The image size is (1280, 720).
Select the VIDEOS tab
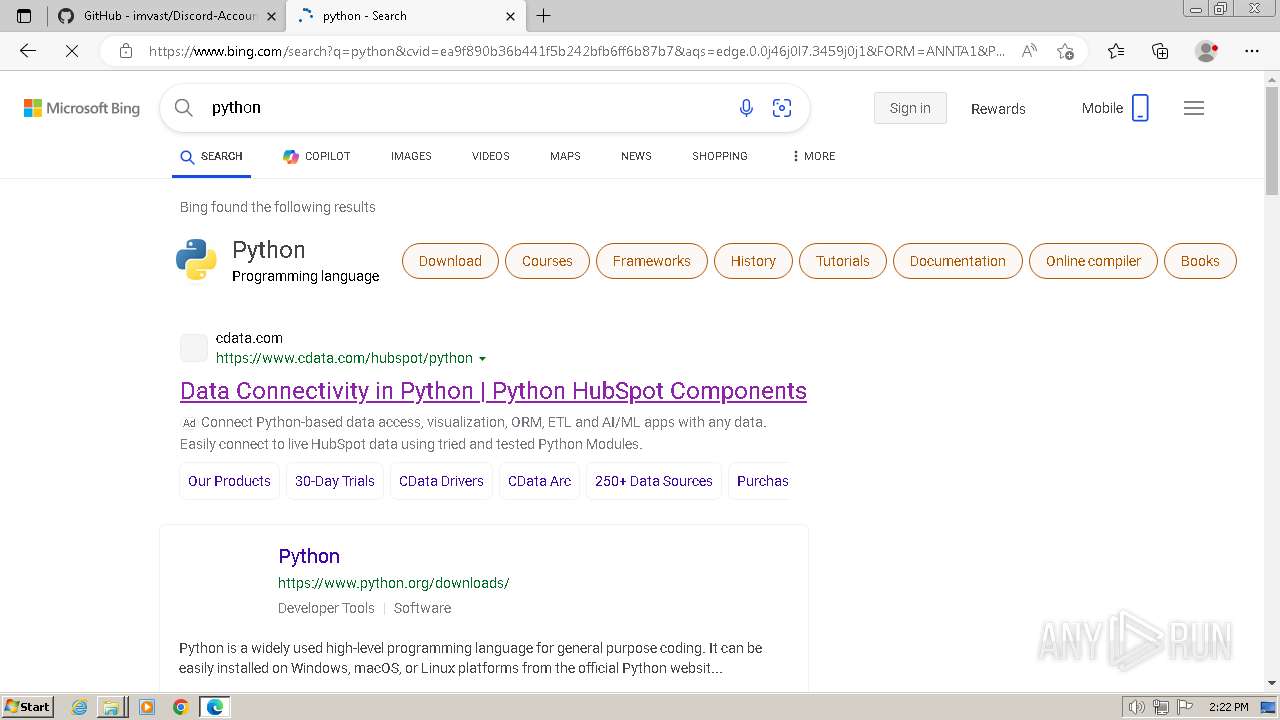click(x=491, y=156)
